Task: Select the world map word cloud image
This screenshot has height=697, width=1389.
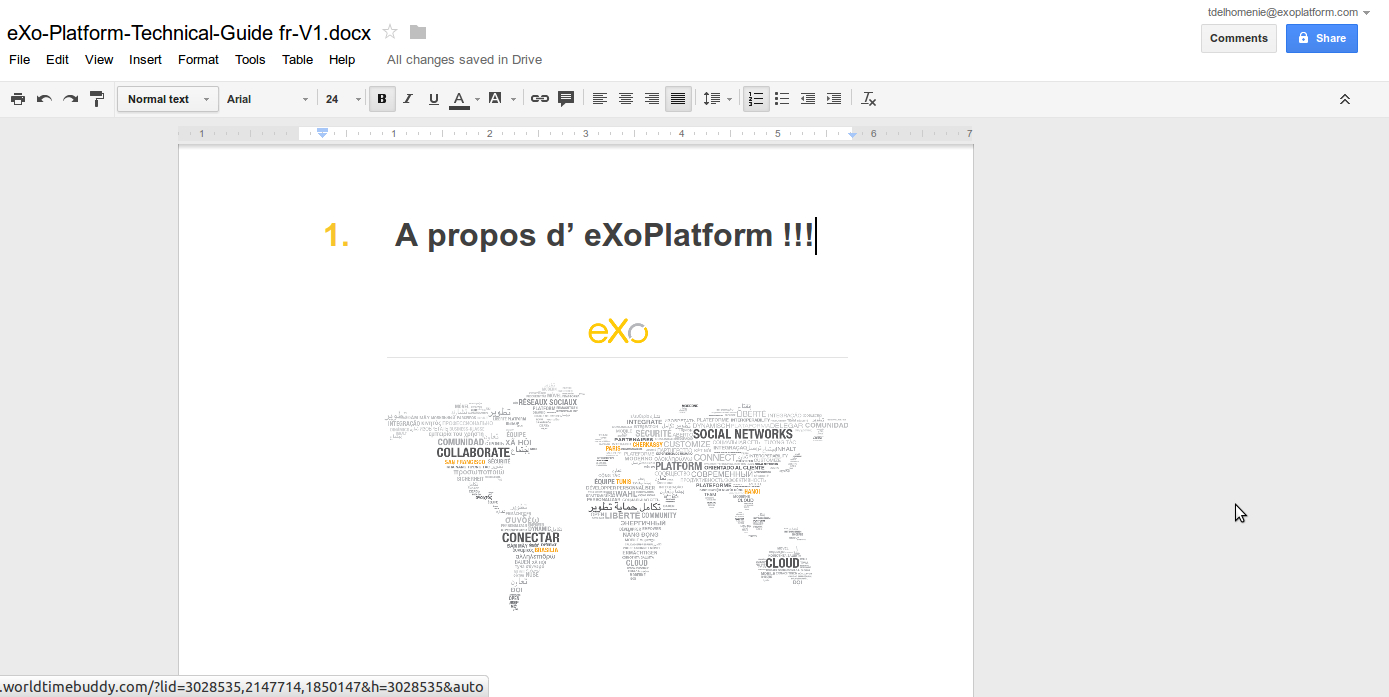Action: click(x=617, y=496)
